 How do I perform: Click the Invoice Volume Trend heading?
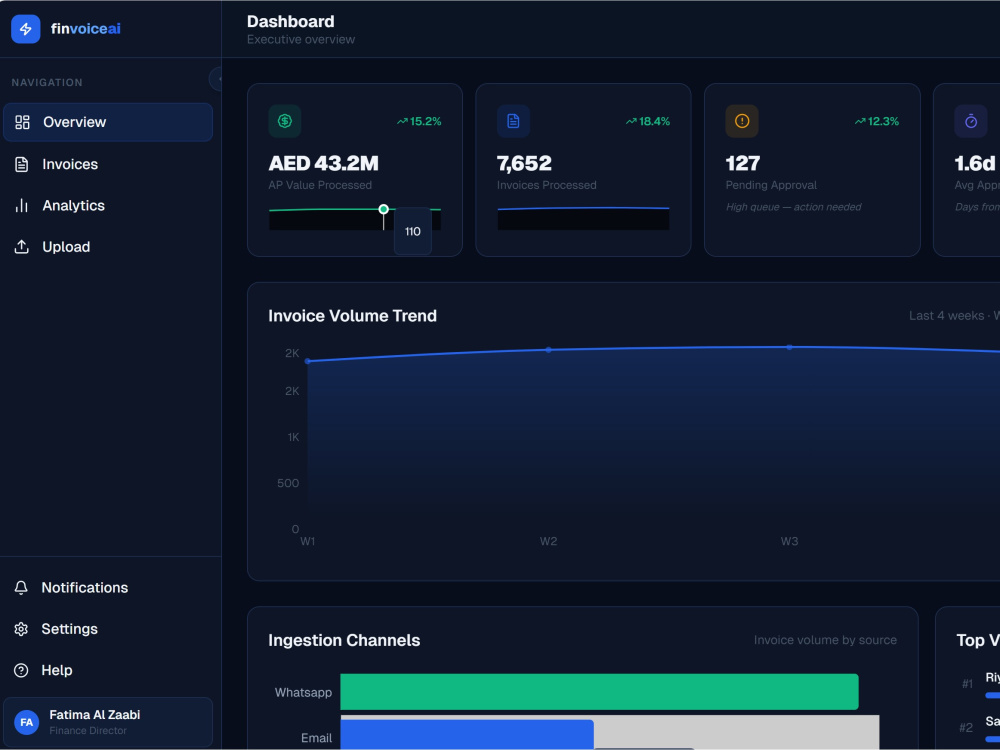(352, 316)
